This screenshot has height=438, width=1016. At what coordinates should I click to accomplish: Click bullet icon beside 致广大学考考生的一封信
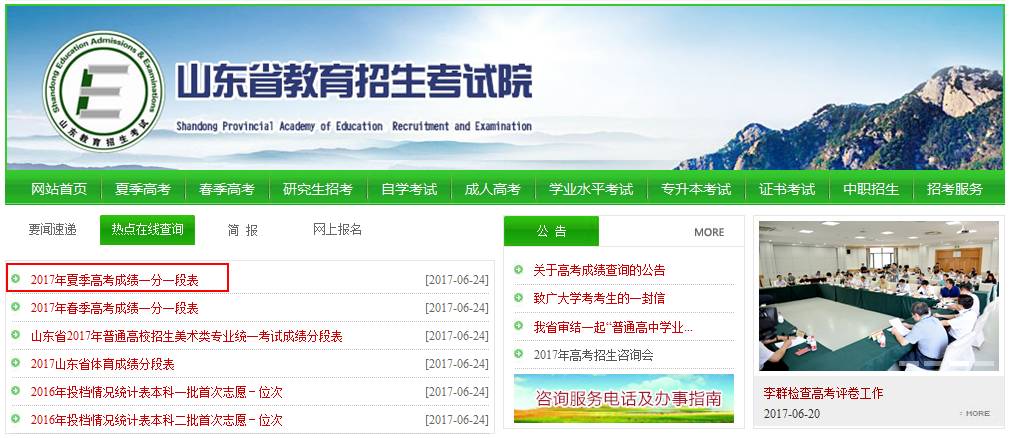coord(518,298)
